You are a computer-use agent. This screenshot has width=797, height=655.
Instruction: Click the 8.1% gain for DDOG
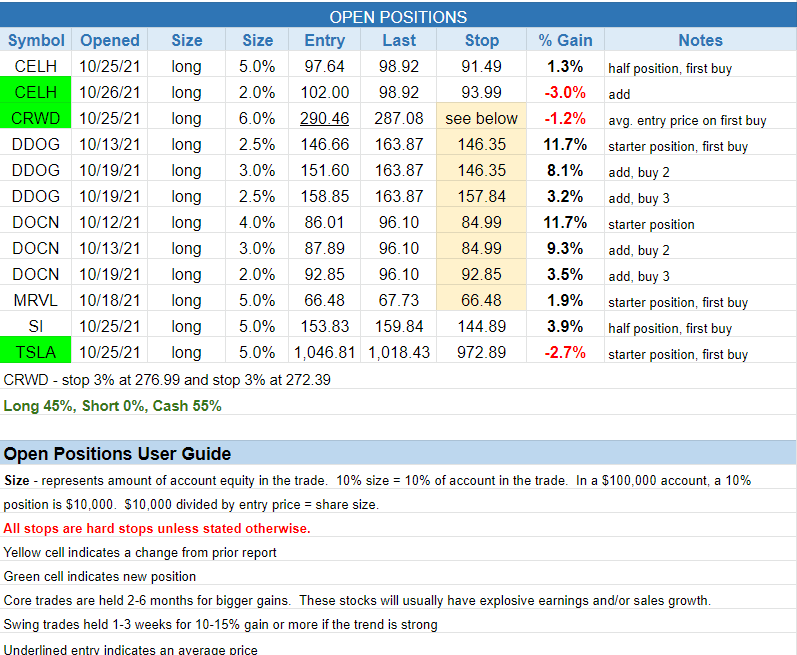click(565, 170)
